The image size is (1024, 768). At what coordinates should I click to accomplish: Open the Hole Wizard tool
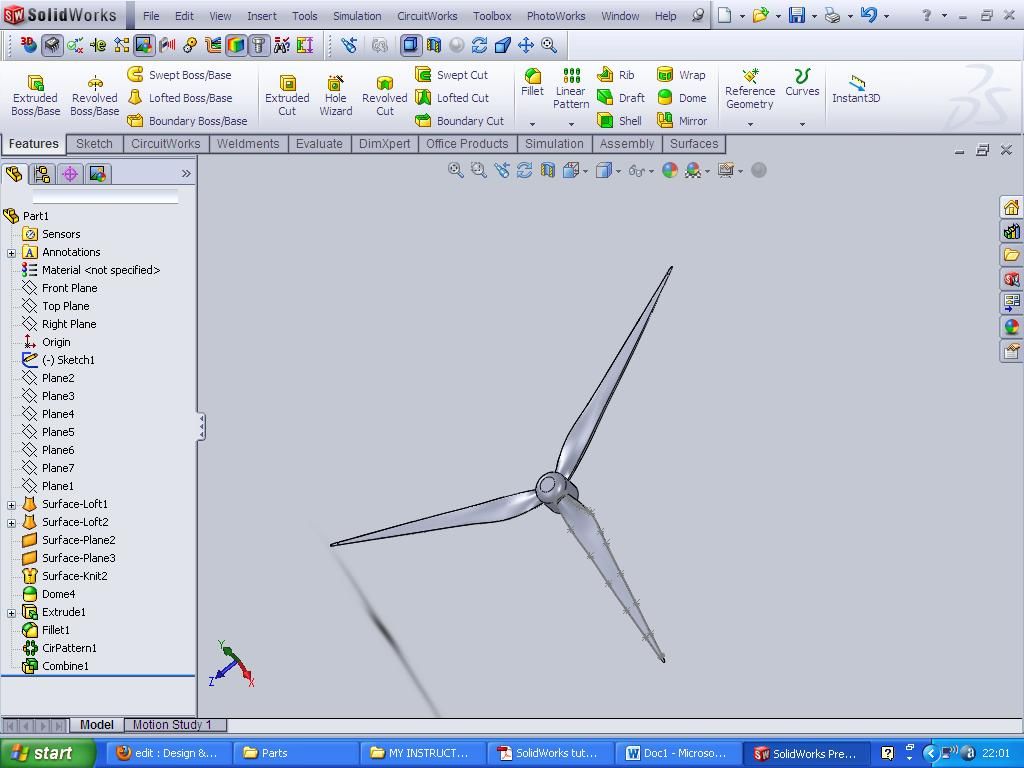[335, 96]
